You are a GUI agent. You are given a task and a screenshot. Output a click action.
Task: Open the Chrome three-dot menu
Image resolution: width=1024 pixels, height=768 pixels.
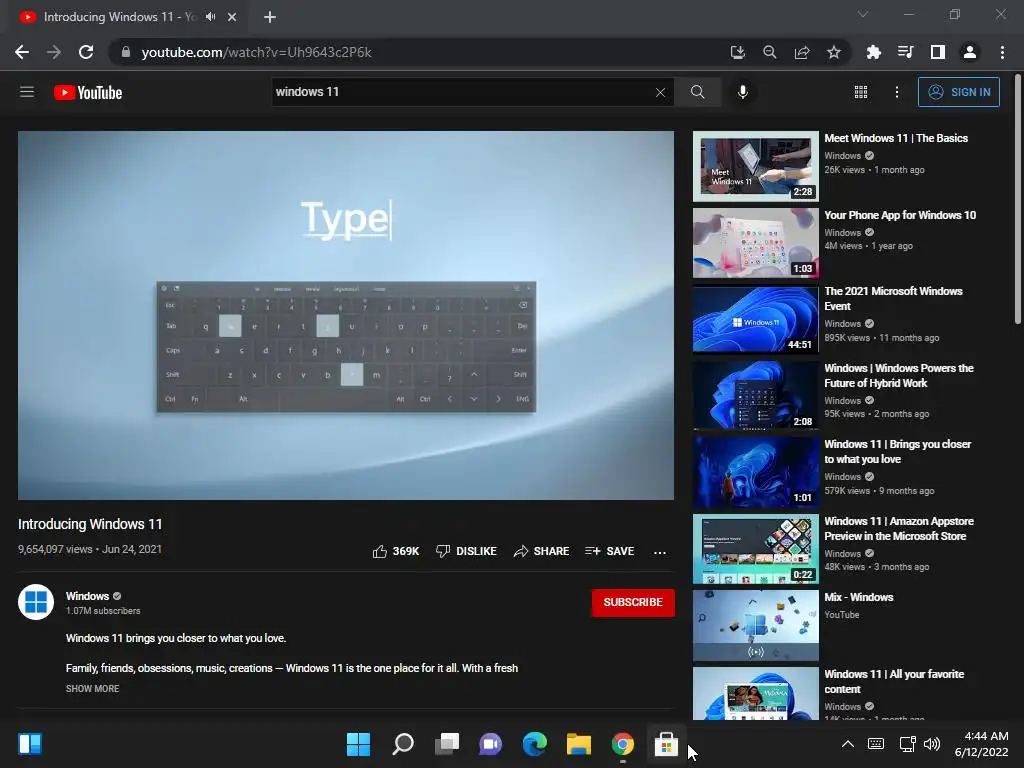point(1002,52)
